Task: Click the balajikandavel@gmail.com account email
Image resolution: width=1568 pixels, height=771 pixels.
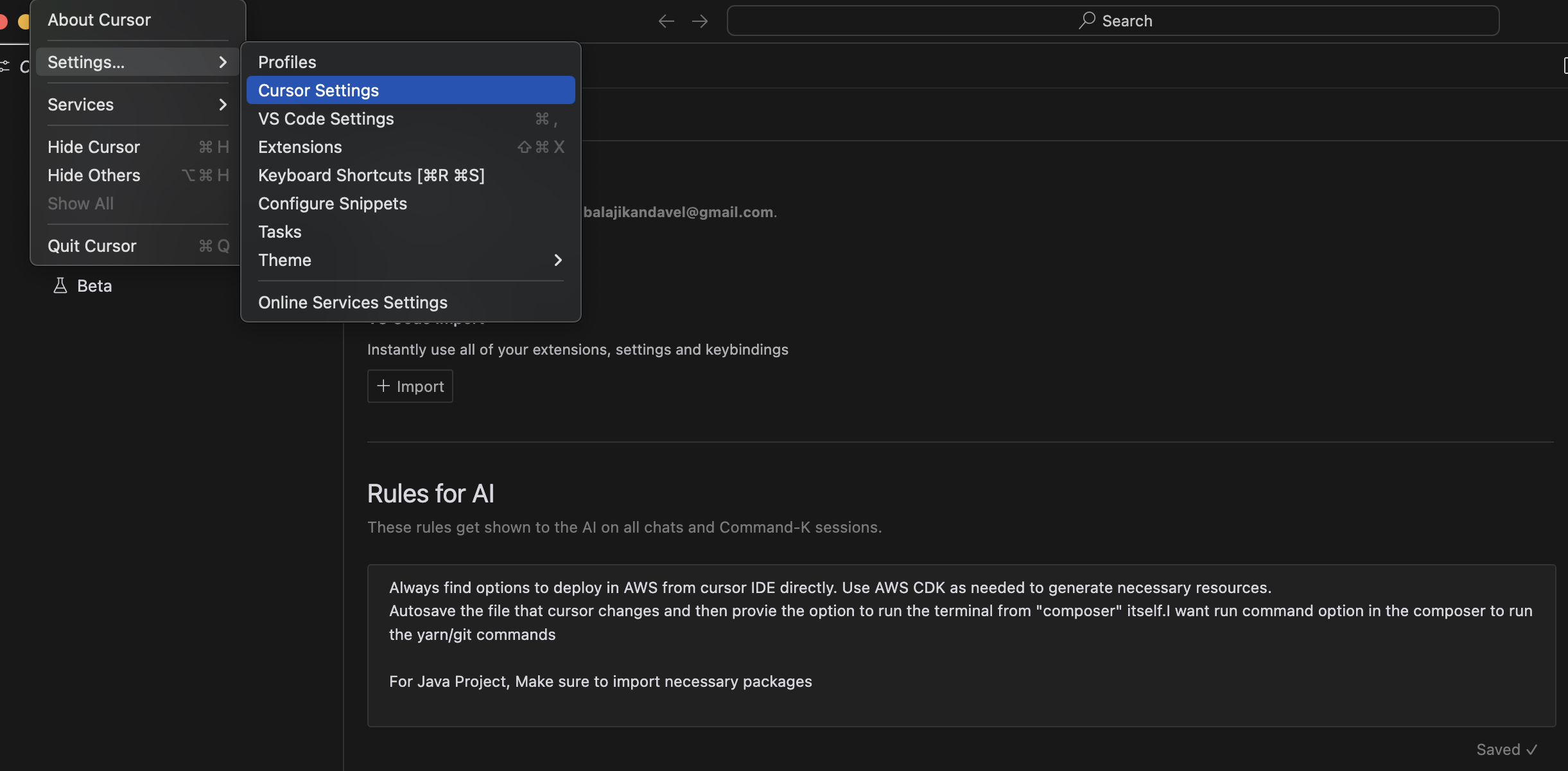Action: click(x=678, y=212)
